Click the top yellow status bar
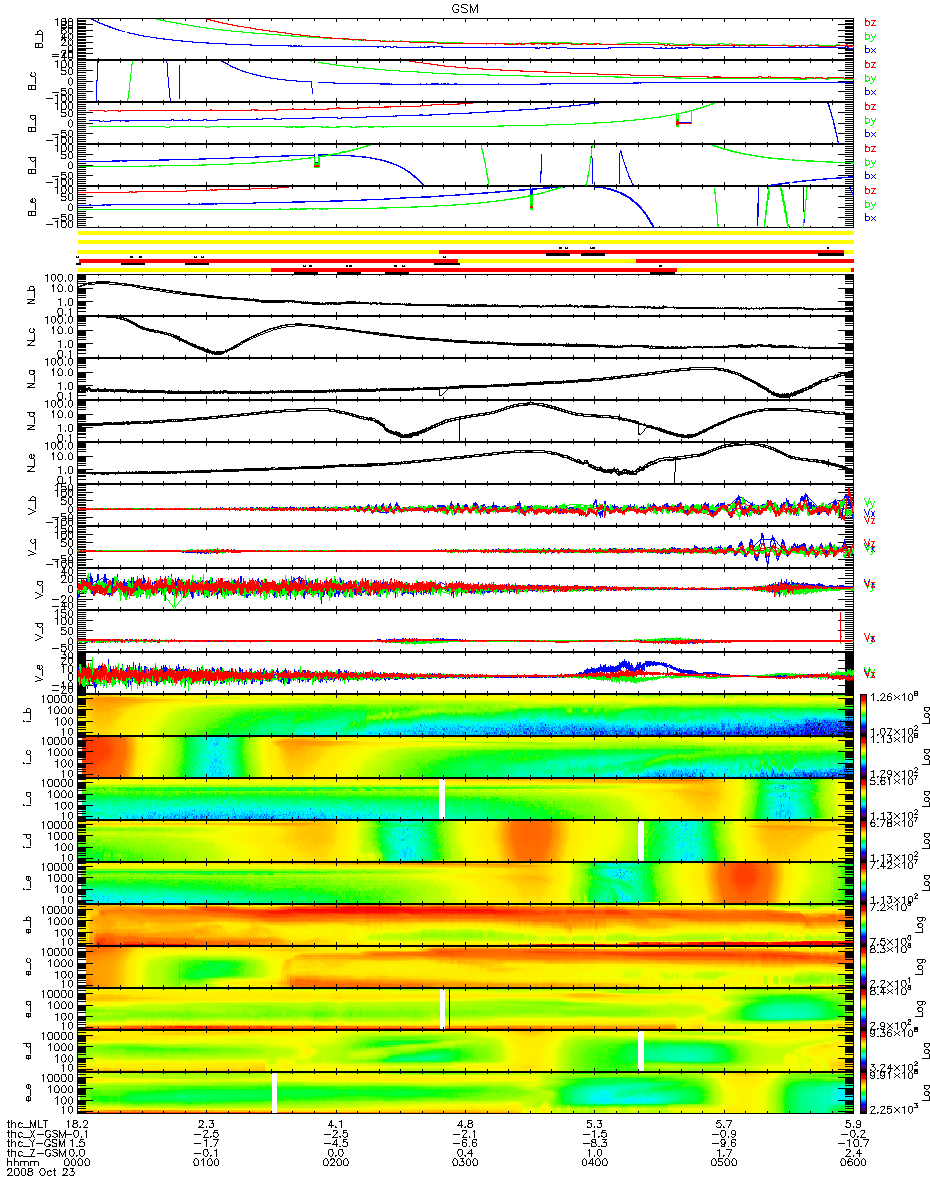Screen dimensions: 930x1200 (464, 234)
